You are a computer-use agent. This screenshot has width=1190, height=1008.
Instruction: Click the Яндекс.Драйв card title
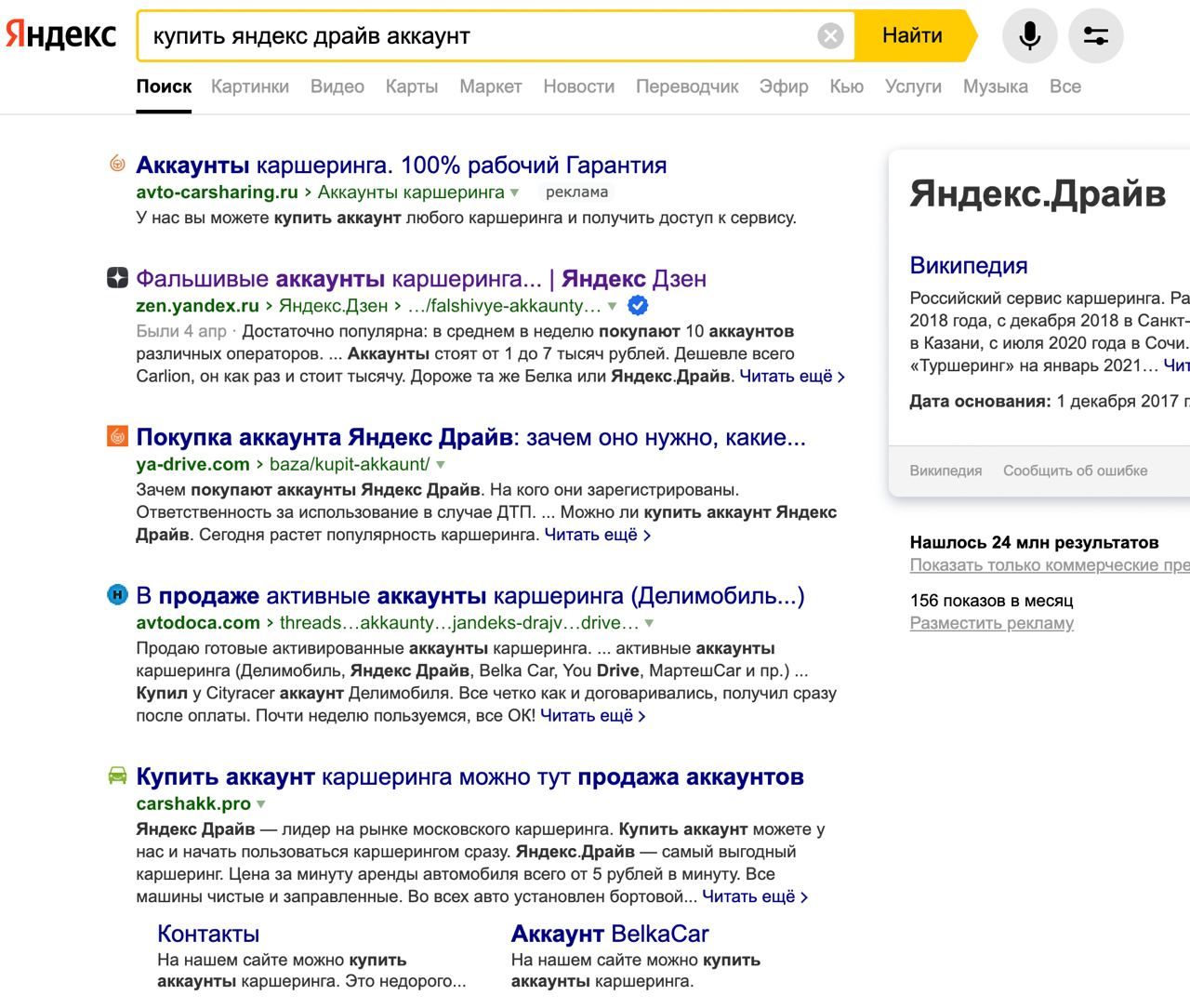pos(1038,193)
